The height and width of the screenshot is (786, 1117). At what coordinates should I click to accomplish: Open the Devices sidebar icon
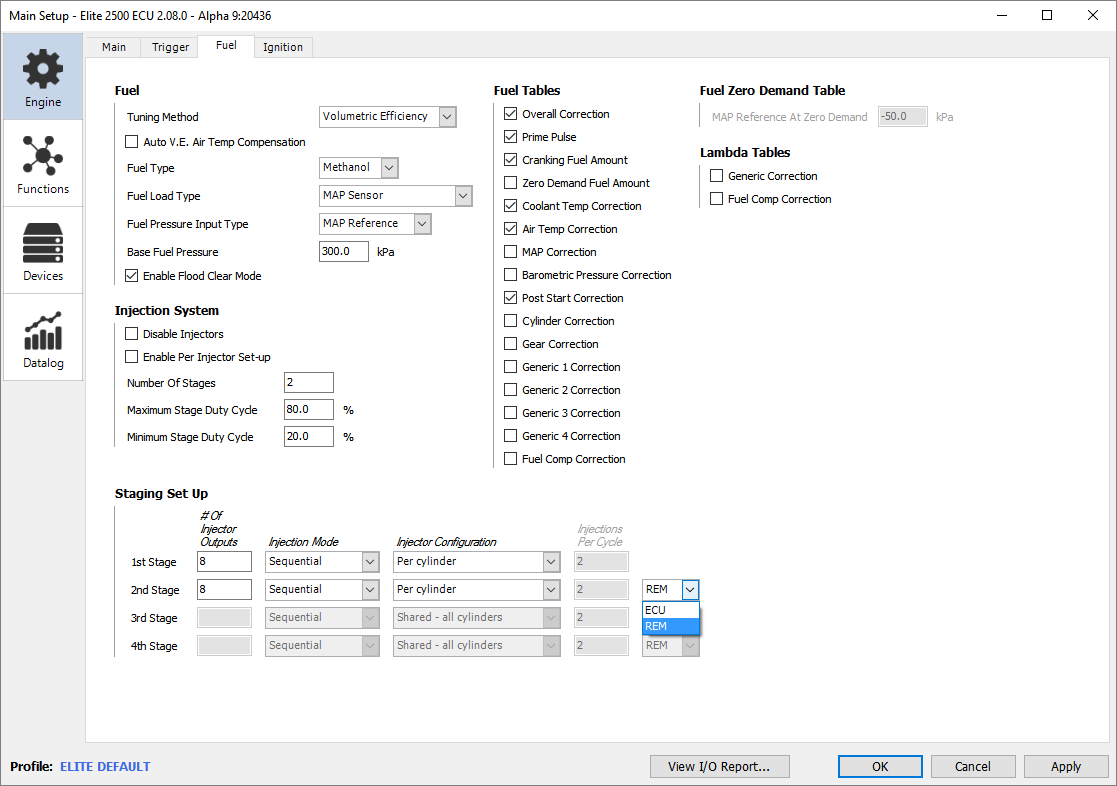[43, 243]
